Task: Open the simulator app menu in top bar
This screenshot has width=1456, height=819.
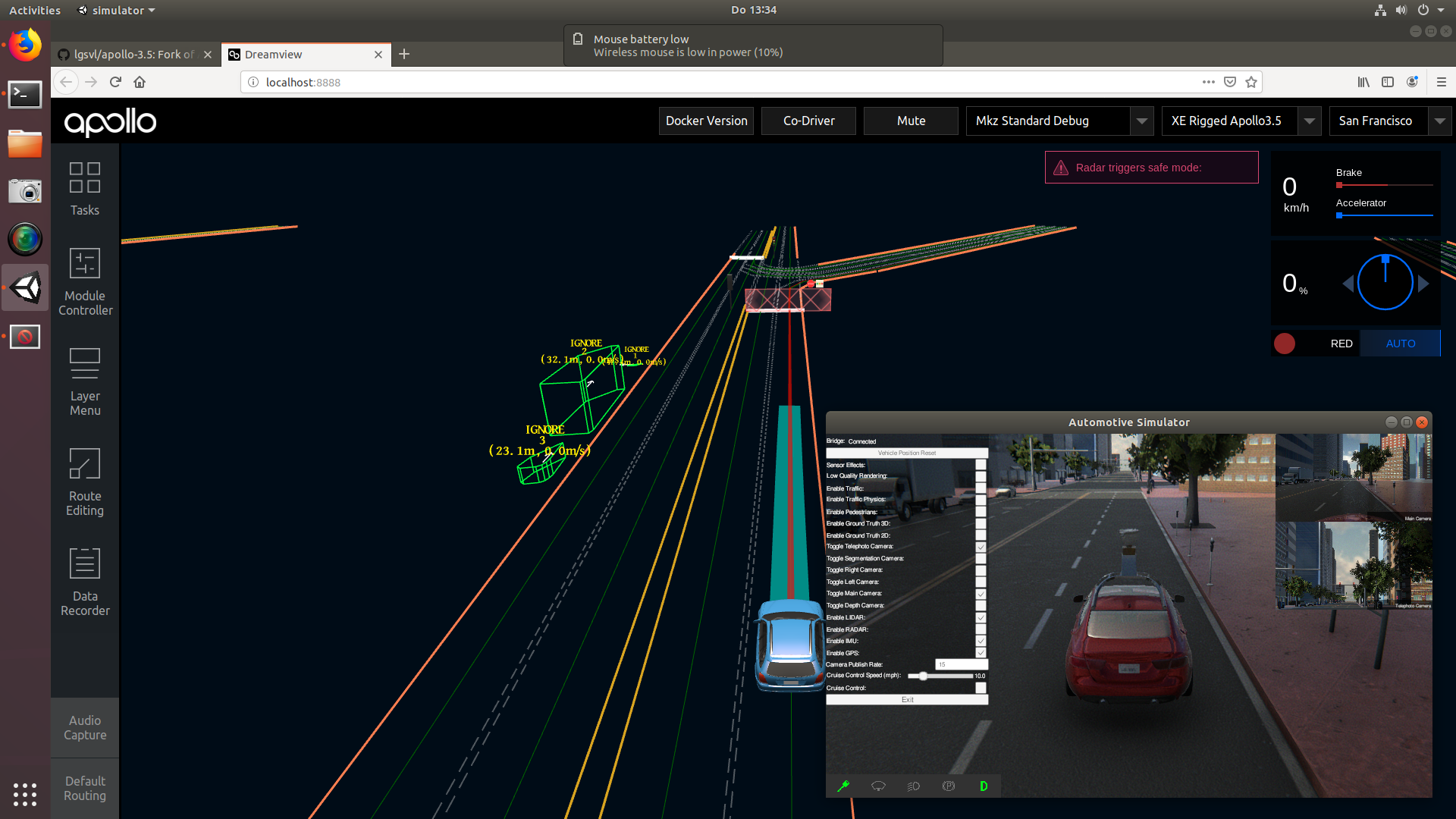Action: [116, 10]
